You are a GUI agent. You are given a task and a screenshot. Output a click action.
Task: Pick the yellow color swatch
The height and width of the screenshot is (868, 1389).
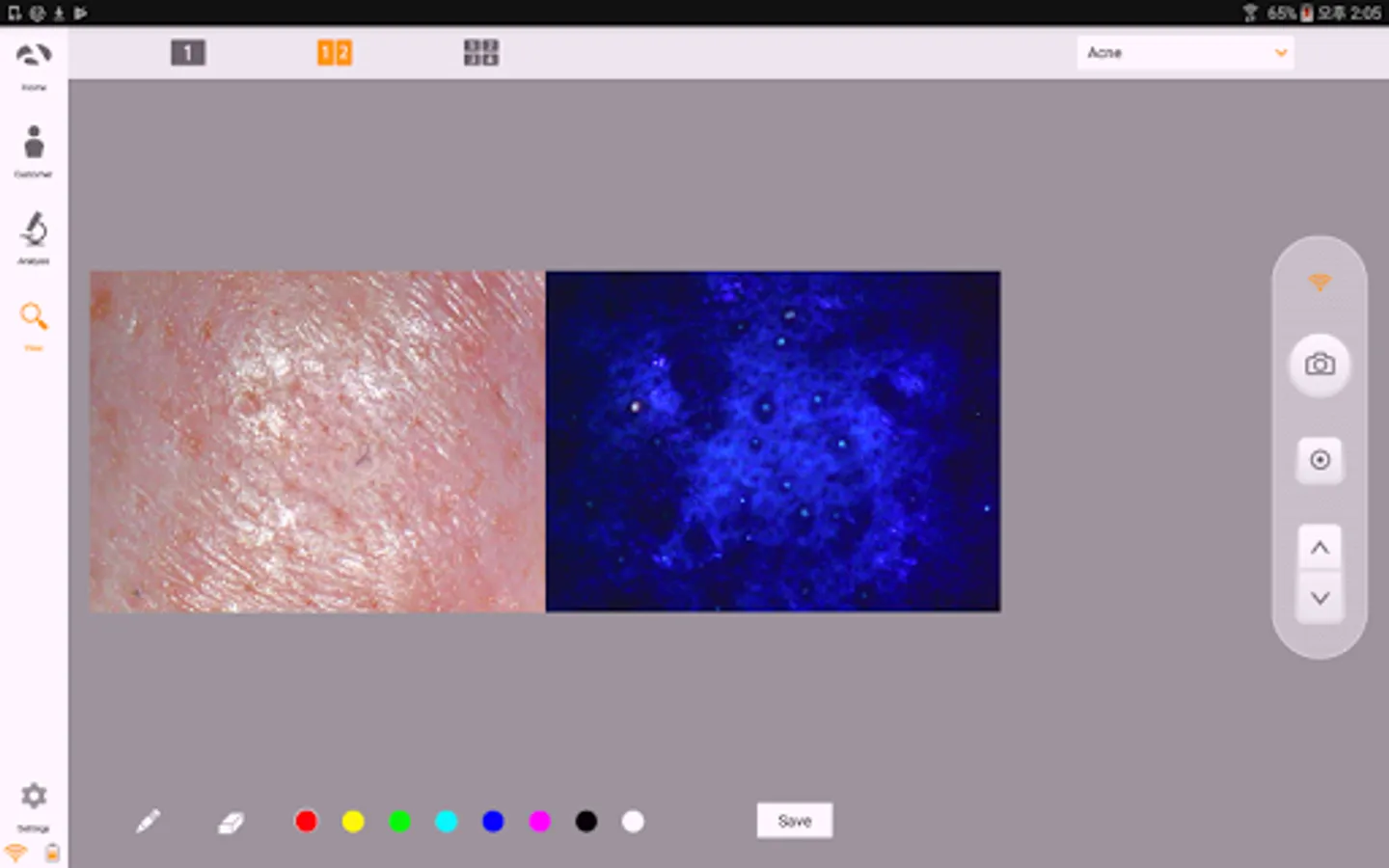pyautogui.click(x=353, y=821)
